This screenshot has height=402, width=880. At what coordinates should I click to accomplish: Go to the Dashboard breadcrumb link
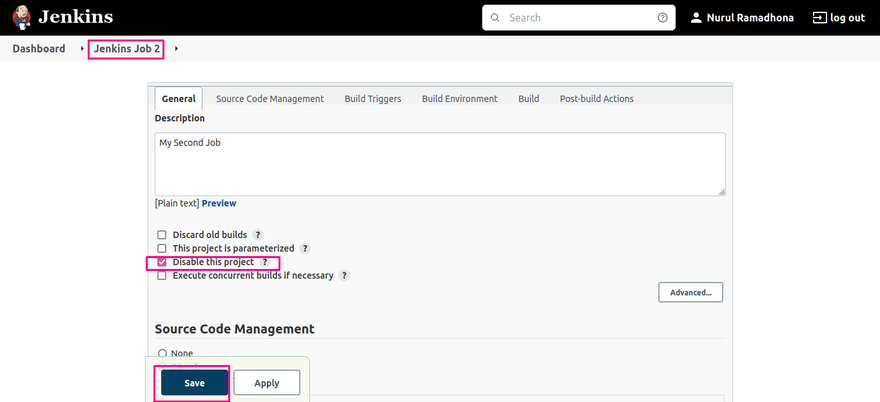(39, 49)
